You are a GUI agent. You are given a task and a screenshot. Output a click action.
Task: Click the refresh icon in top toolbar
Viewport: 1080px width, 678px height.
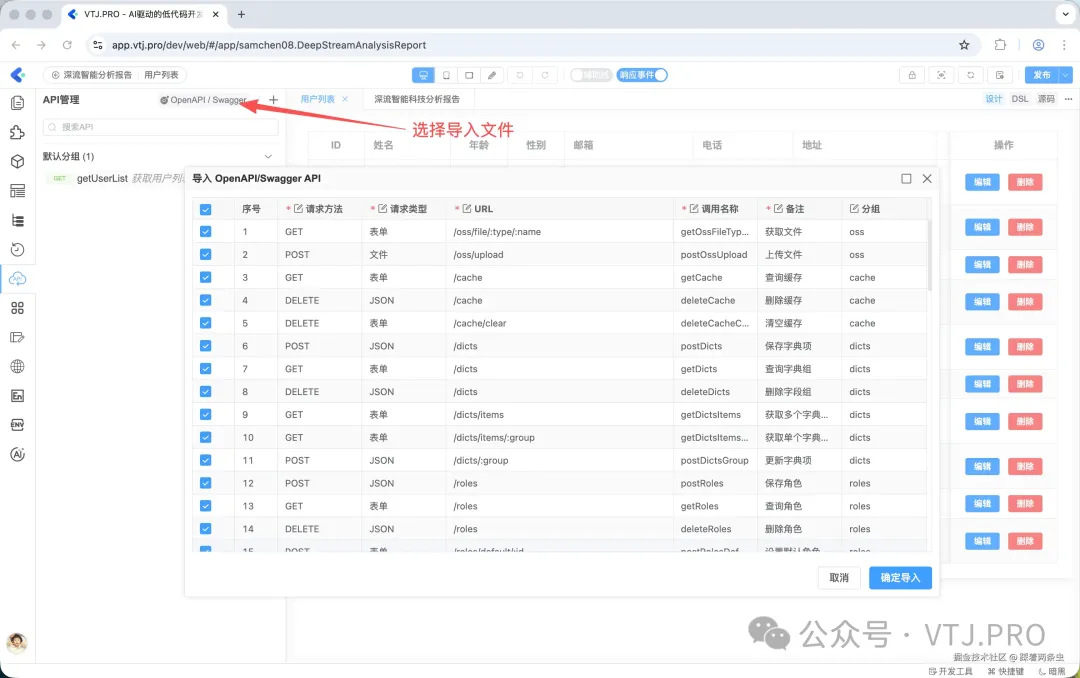coord(970,75)
